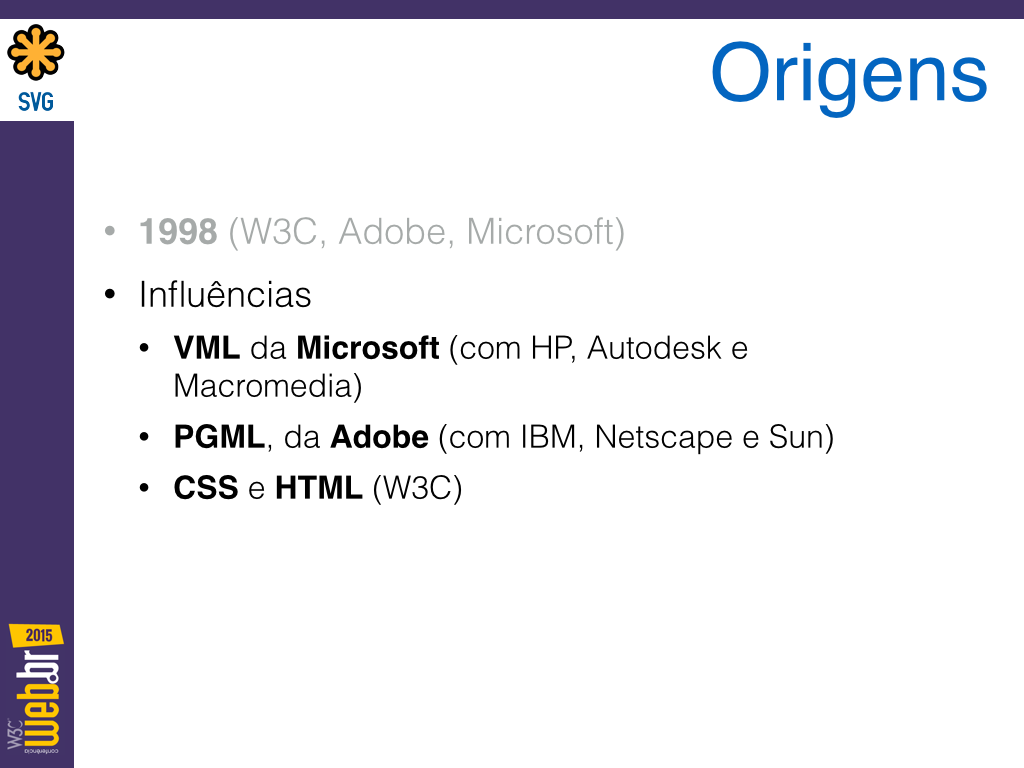Click the (W3C) text after HTML
Screen dimensions: 1024x768
coord(417,488)
